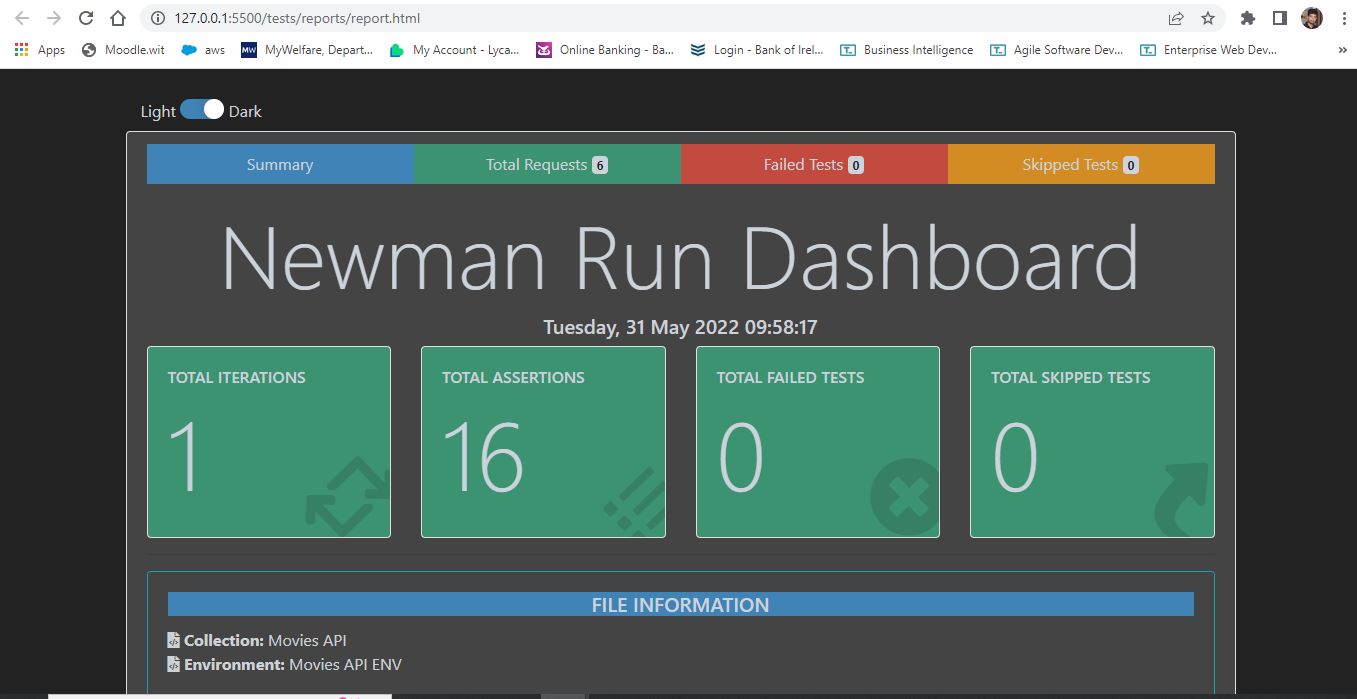The height and width of the screenshot is (699, 1357).
Task: Open the browser extensions puzzle icon
Action: (1247, 17)
